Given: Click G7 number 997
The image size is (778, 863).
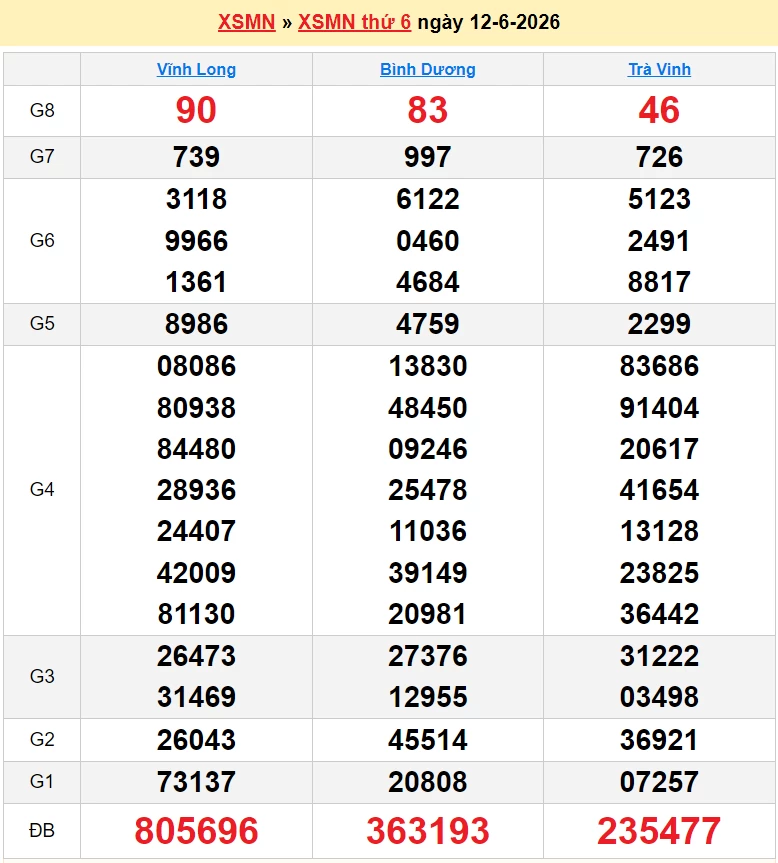Looking at the screenshot, I should coord(428,157).
